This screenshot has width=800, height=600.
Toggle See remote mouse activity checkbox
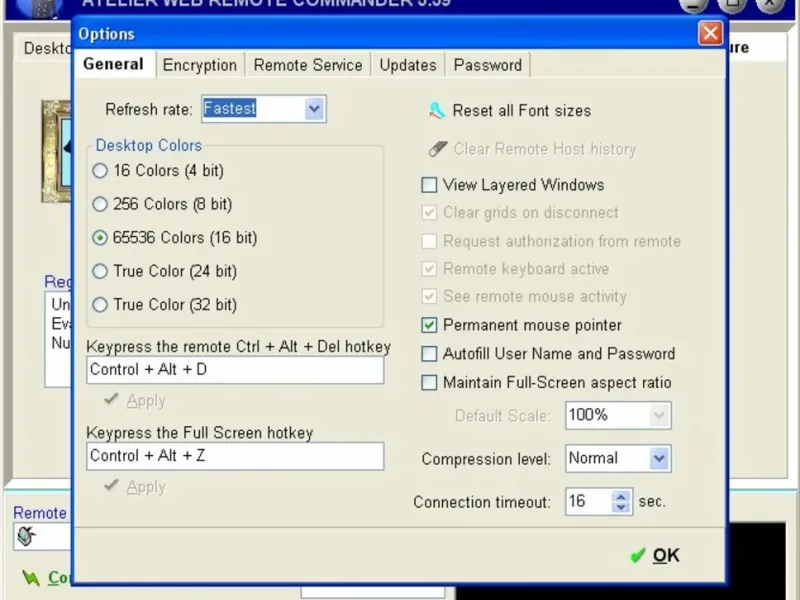[x=429, y=296]
